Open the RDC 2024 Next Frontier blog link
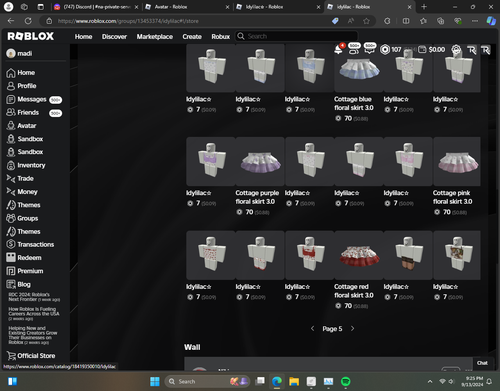 click(x=34, y=297)
